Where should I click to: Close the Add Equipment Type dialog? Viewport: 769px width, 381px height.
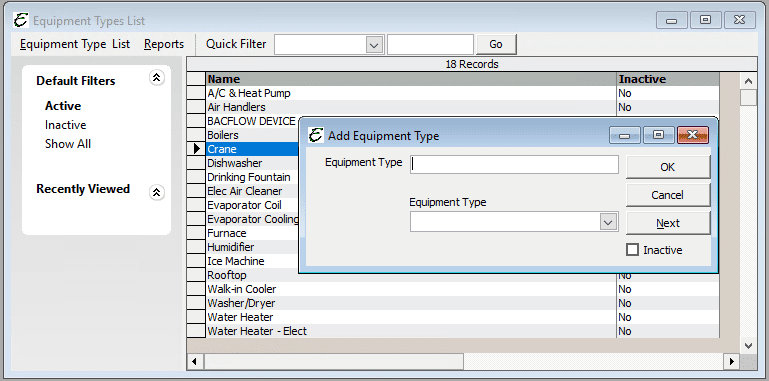(x=692, y=135)
